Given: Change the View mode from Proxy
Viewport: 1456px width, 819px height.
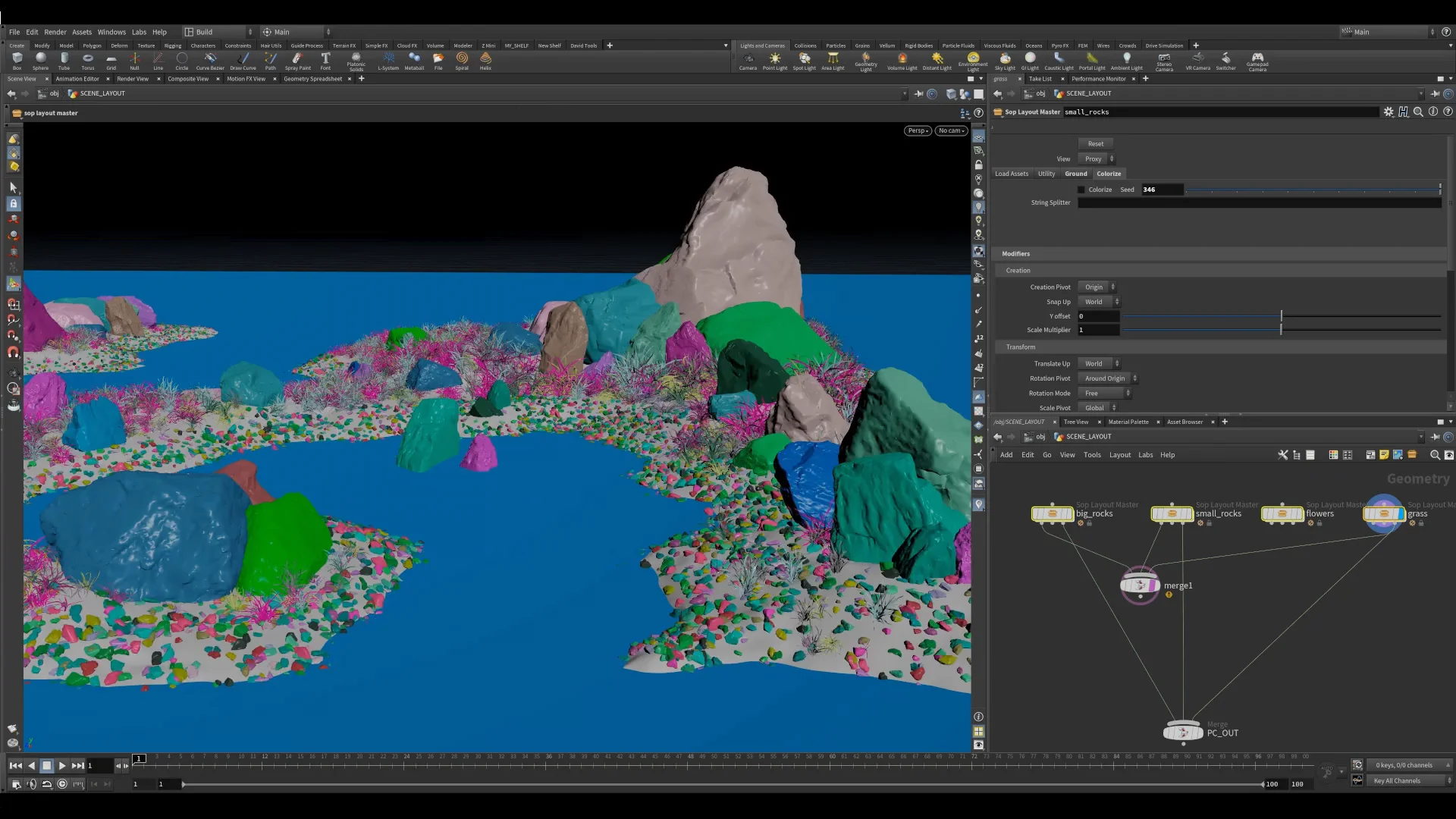Looking at the screenshot, I should point(1095,158).
